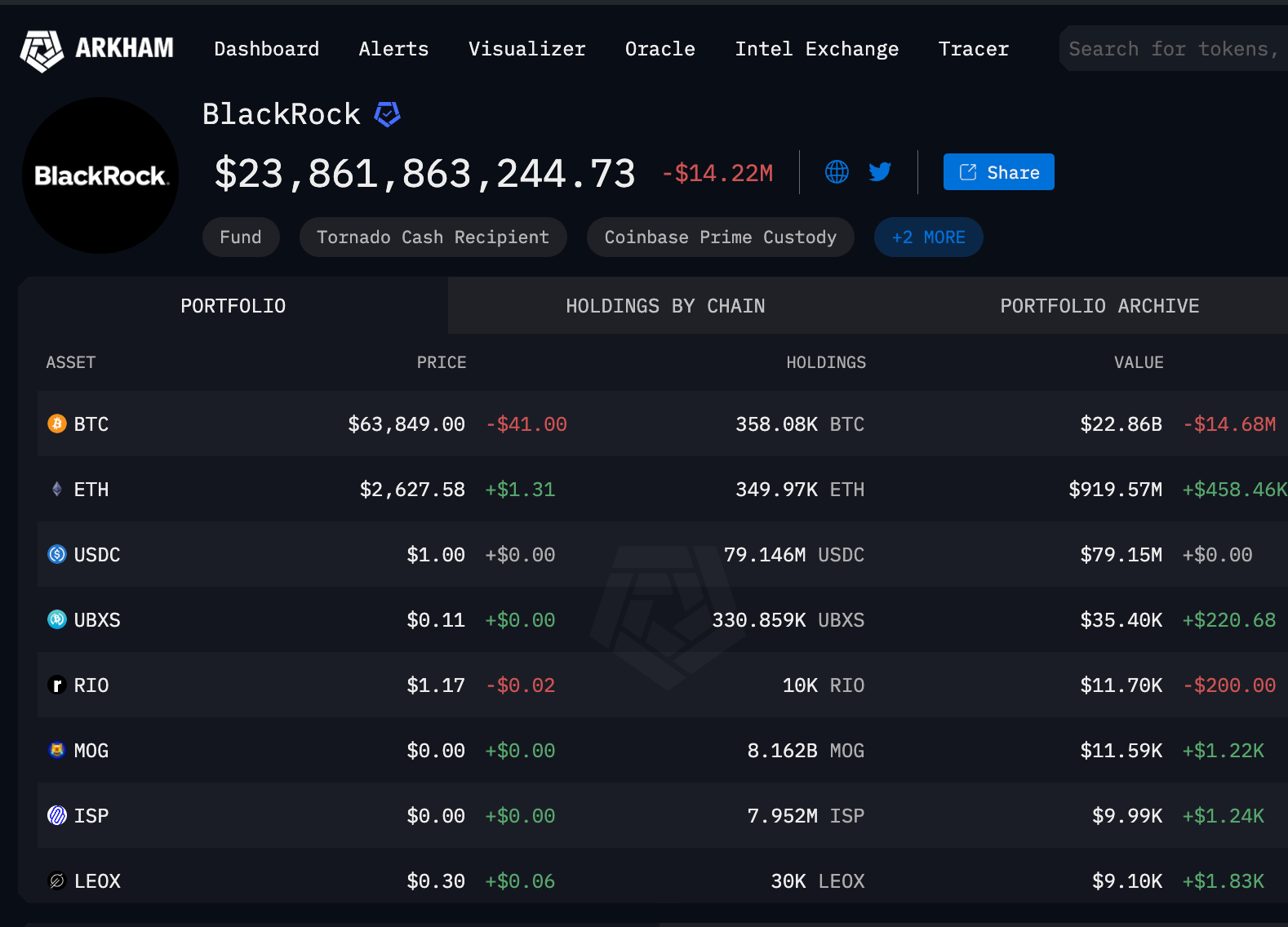1288x927 pixels.
Task: Click BTC value $22.86B
Action: [1121, 424]
